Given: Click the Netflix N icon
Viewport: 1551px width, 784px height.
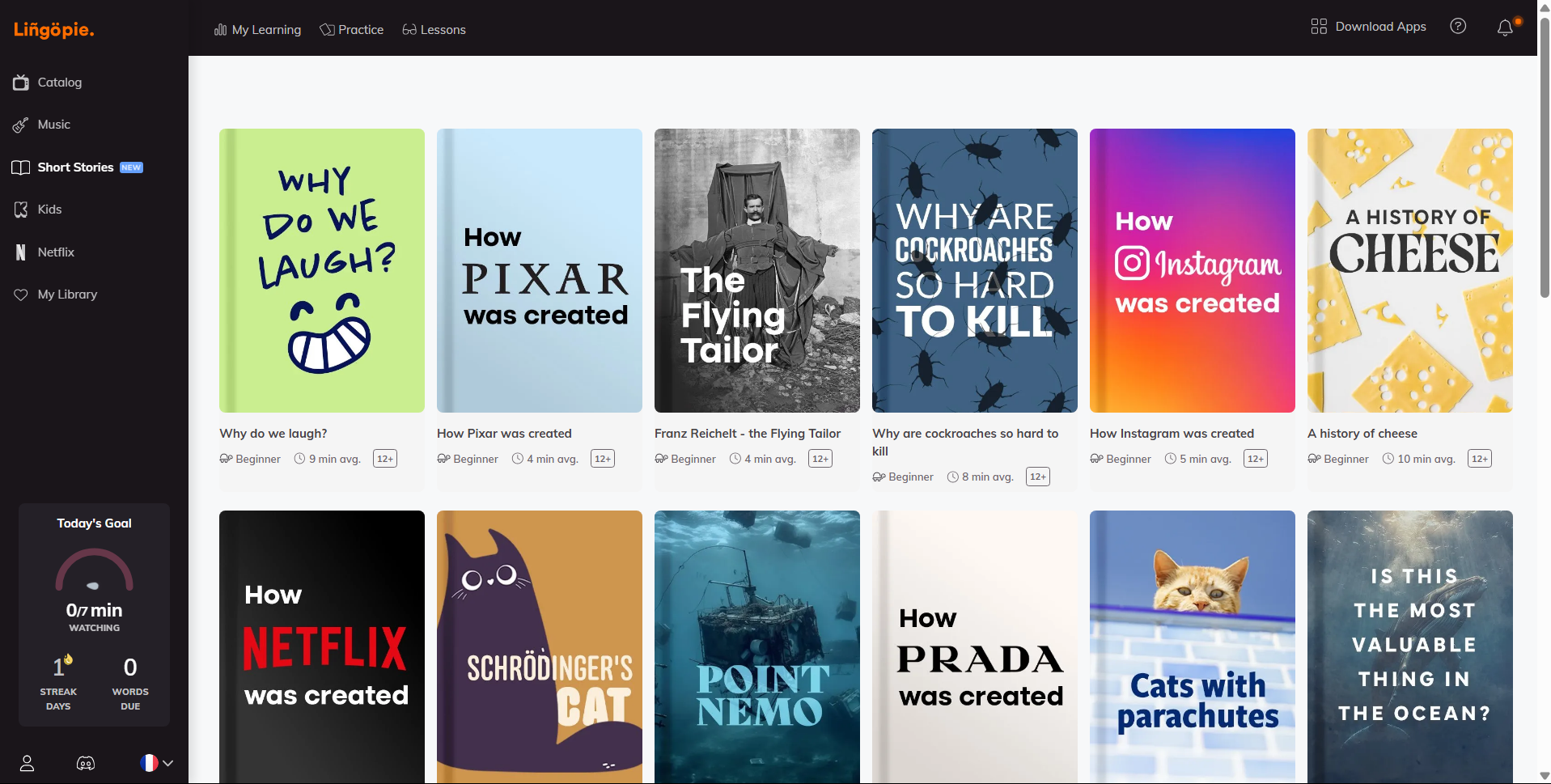Looking at the screenshot, I should (x=21, y=252).
